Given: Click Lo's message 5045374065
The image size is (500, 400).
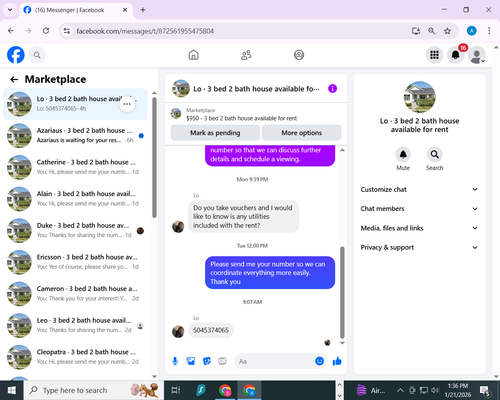Looking at the screenshot, I should (211, 330).
